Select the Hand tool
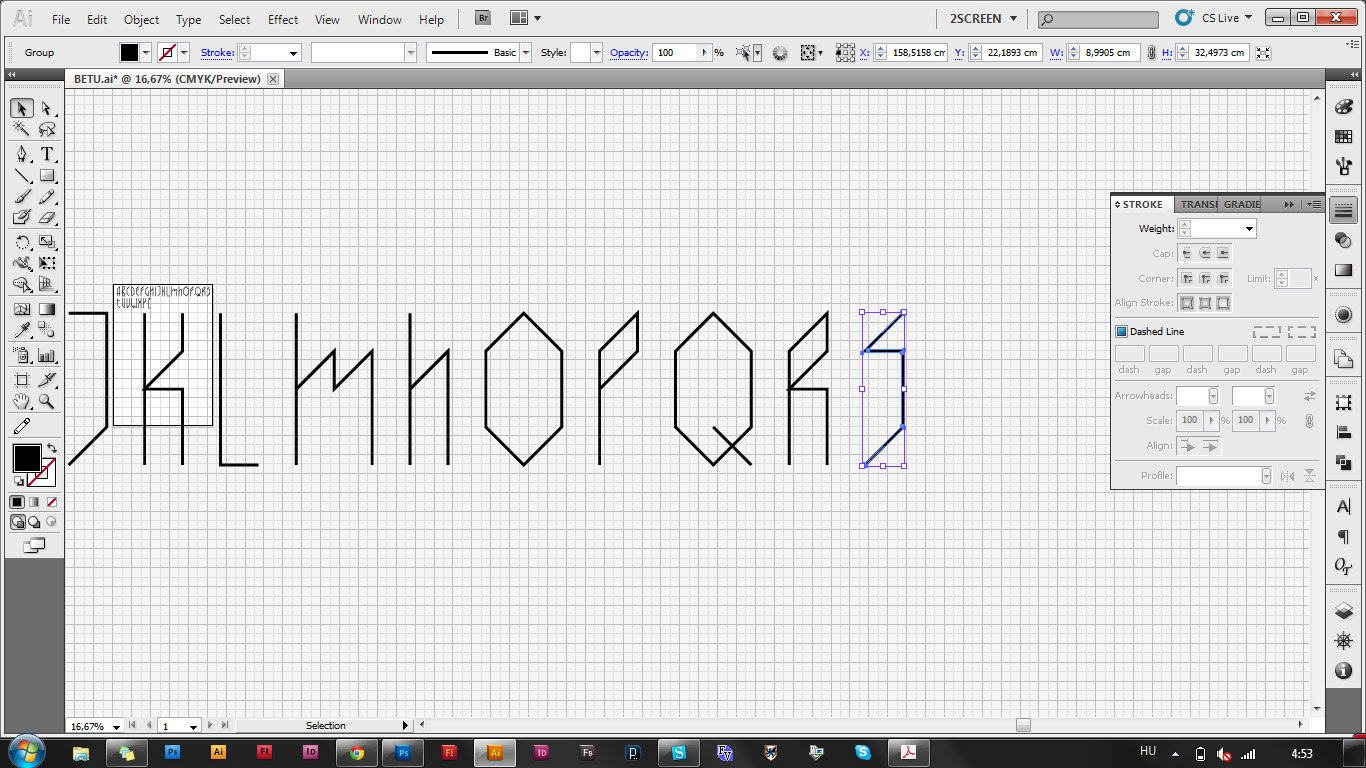 coord(23,402)
